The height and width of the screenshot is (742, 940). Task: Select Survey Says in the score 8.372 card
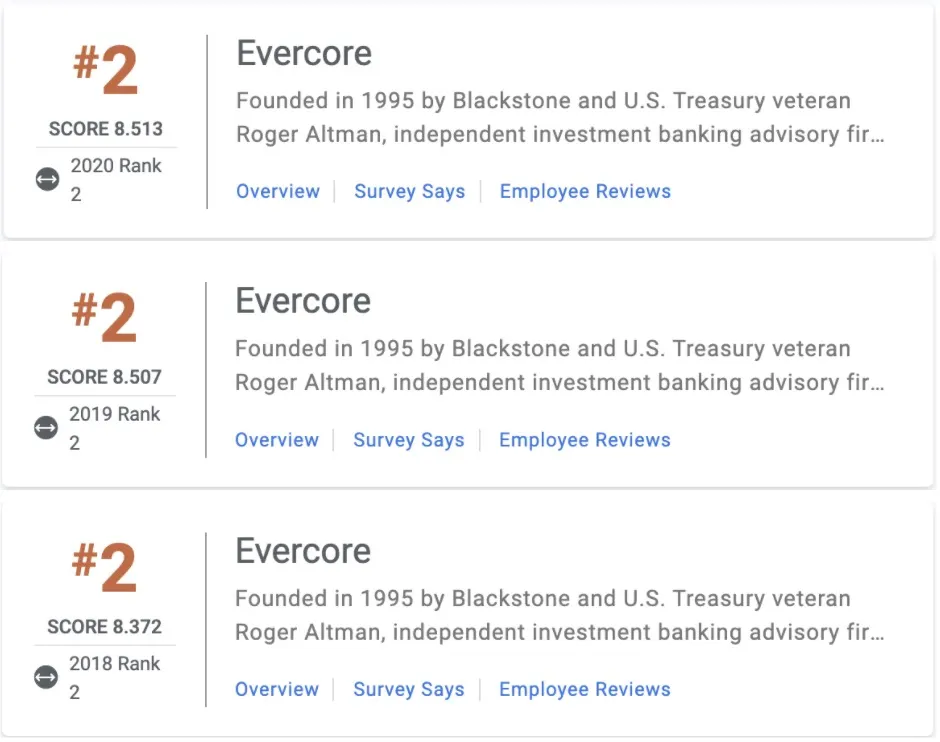[409, 689]
